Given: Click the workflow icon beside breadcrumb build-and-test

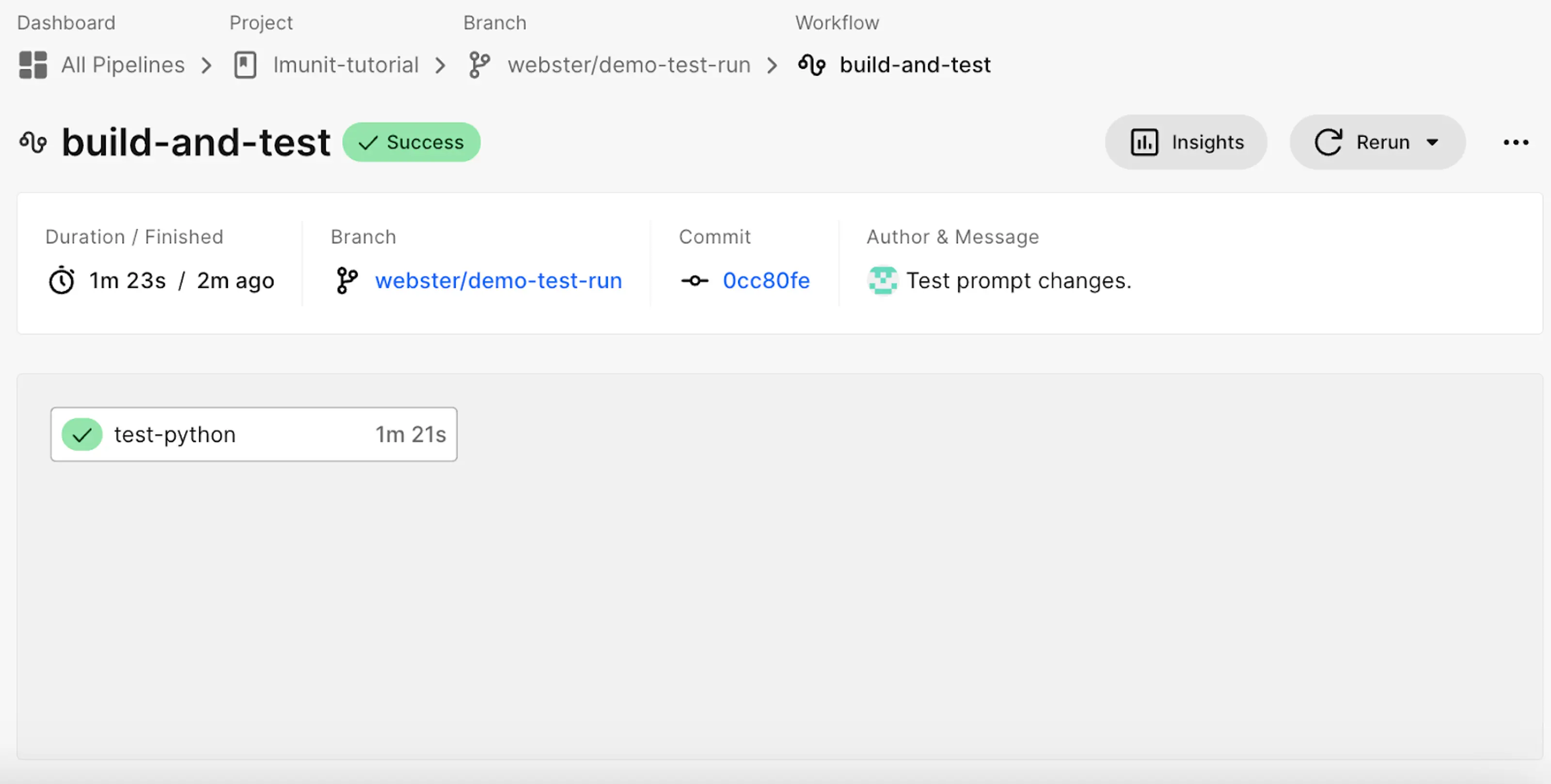Looking at the screenshot, I should coord(812,65).
